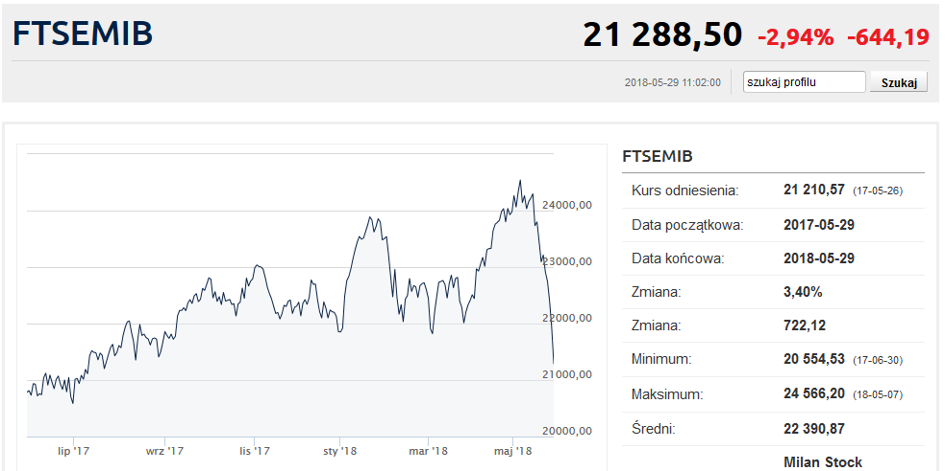Select the Kurs odniesienia value 21 210,57
945x471 pixels.
[815, 190]
